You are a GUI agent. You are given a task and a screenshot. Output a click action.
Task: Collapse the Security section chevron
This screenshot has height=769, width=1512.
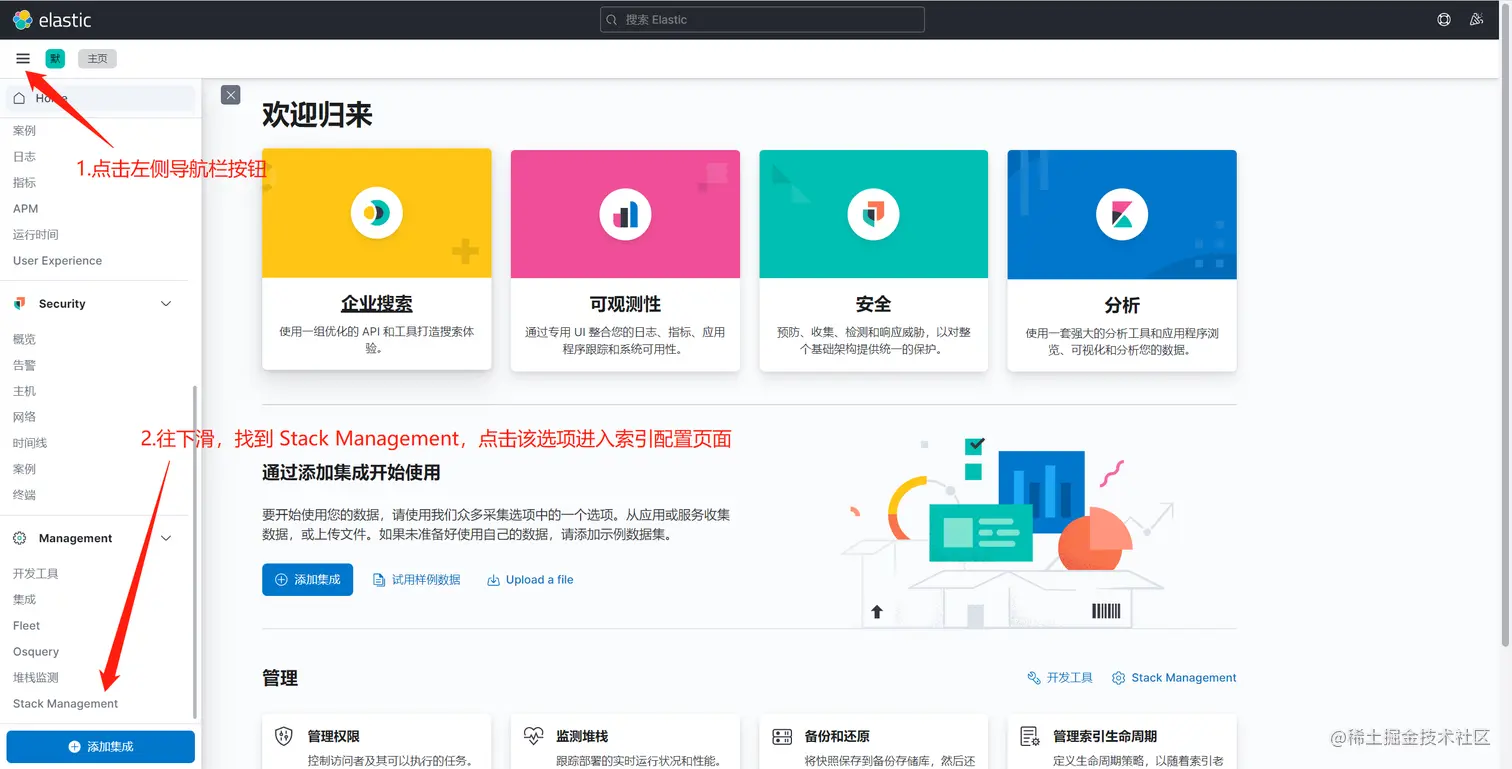click(166, 304)
